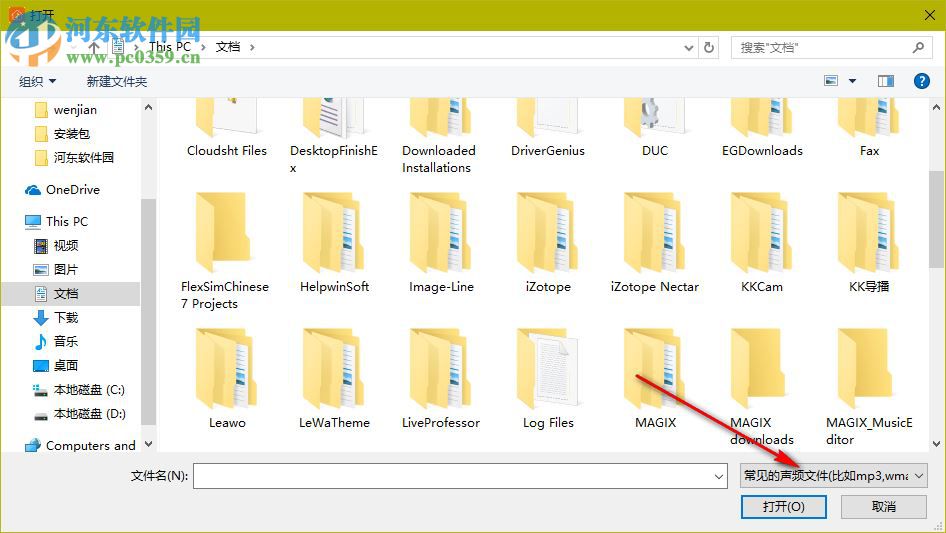Click file list scroll up arrow

(936, 107)
